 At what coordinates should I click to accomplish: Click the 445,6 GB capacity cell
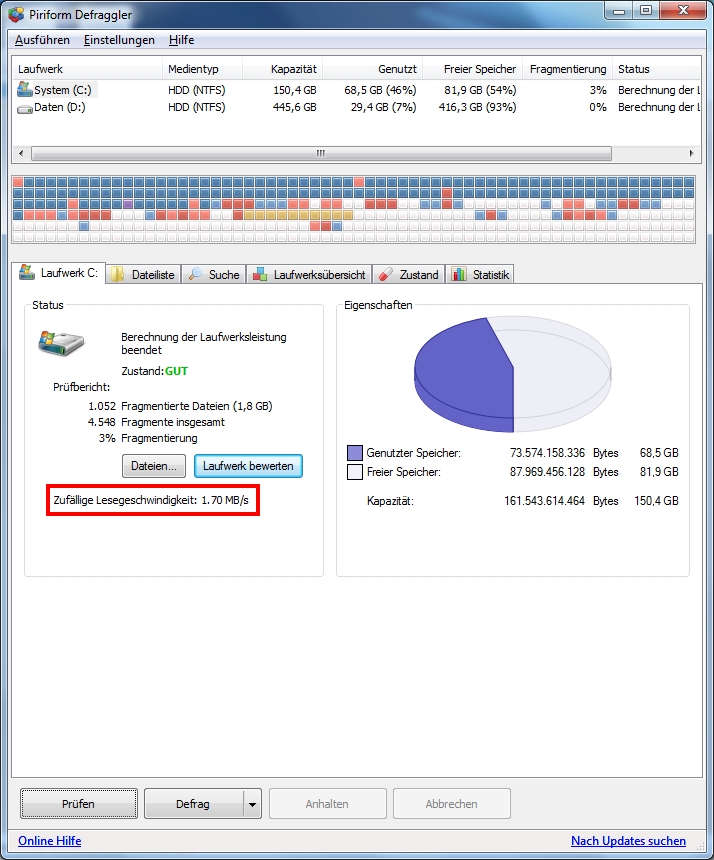click(295, 107)
